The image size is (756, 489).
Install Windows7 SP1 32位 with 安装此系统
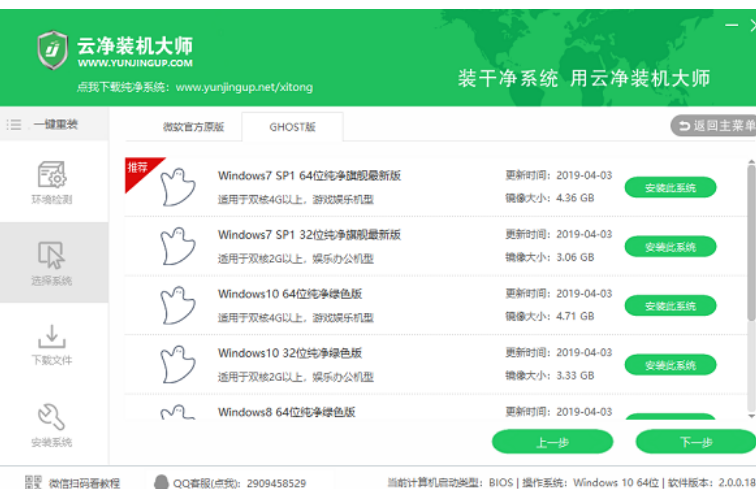coord(670,247)
